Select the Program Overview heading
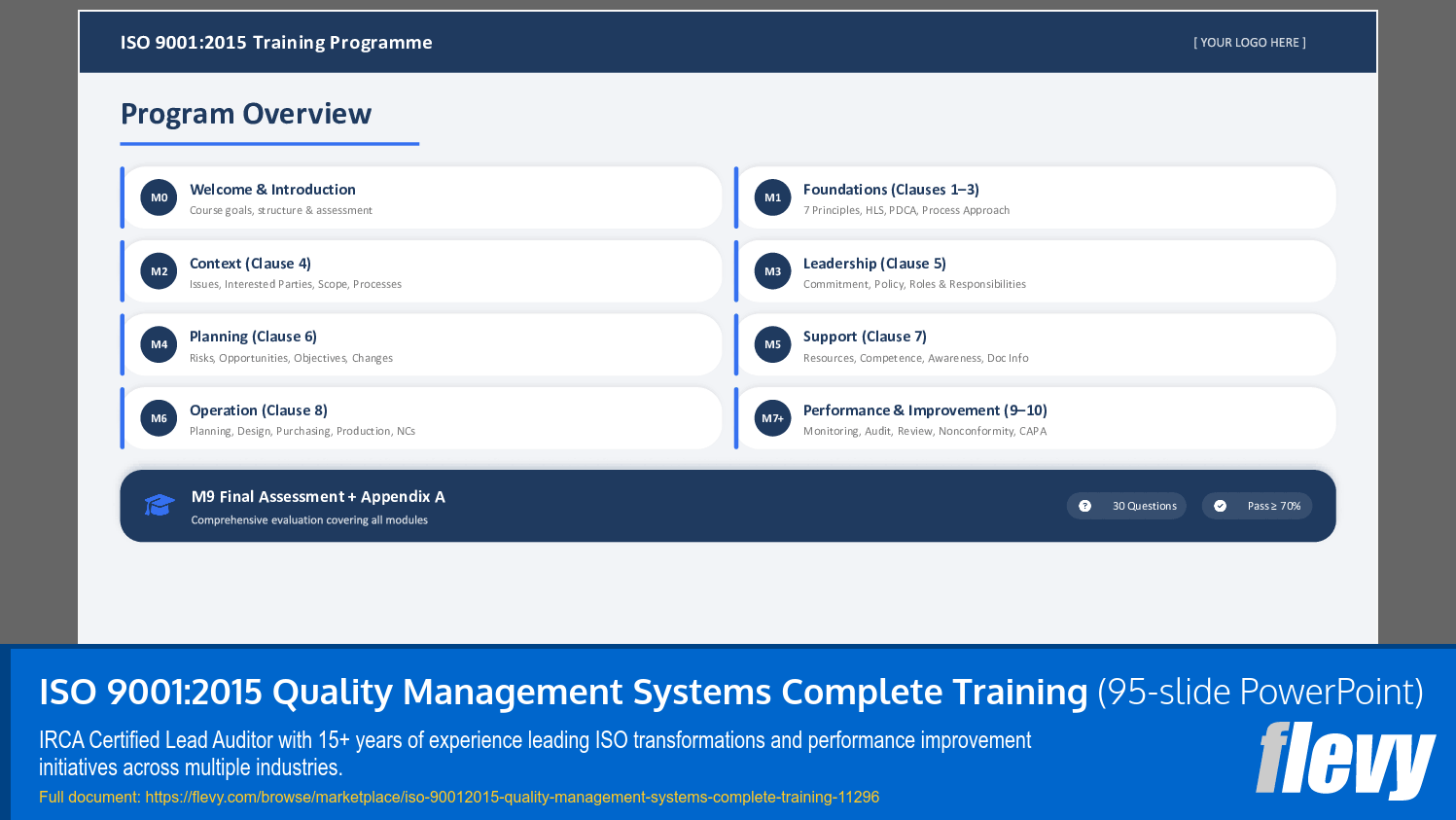The width and height of the screenshot is (1456, 820). 245,114
